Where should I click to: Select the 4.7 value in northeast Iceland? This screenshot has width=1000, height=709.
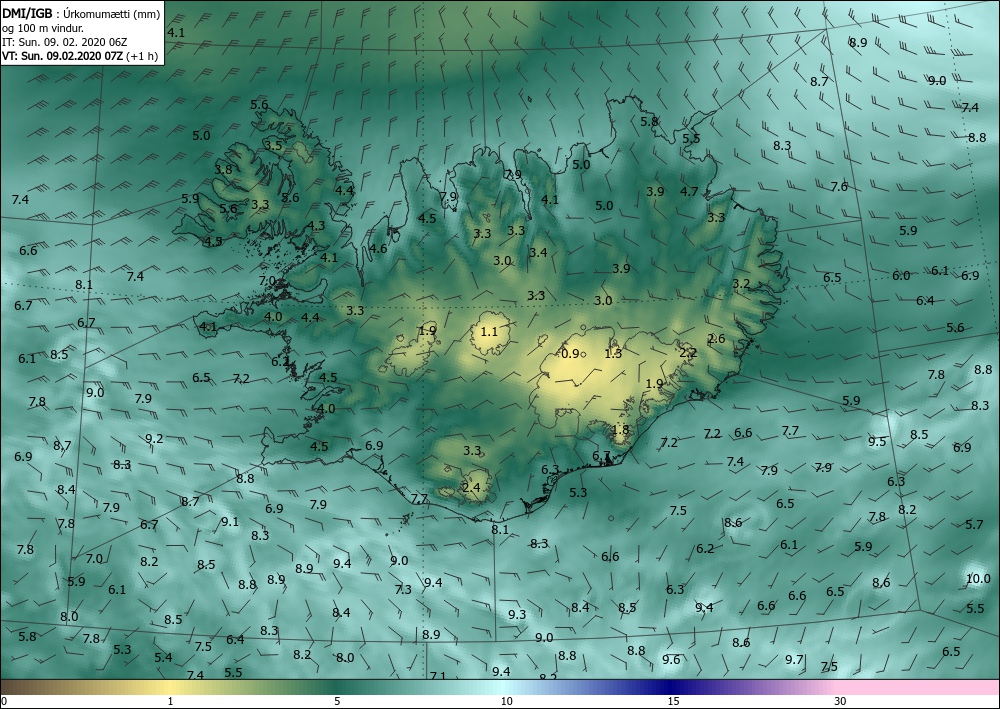tap(689, 191)
